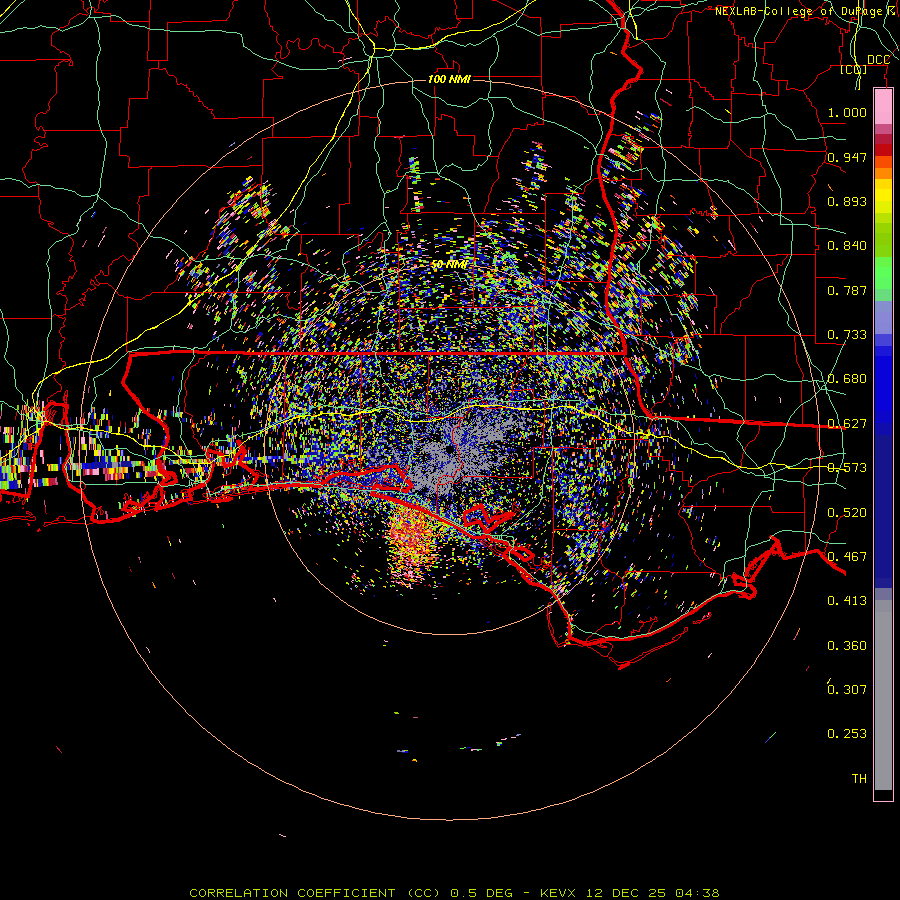Screen dimensions: 900x900
Task: Click the 0.947 scale label
Action: [x=847, y=157]
